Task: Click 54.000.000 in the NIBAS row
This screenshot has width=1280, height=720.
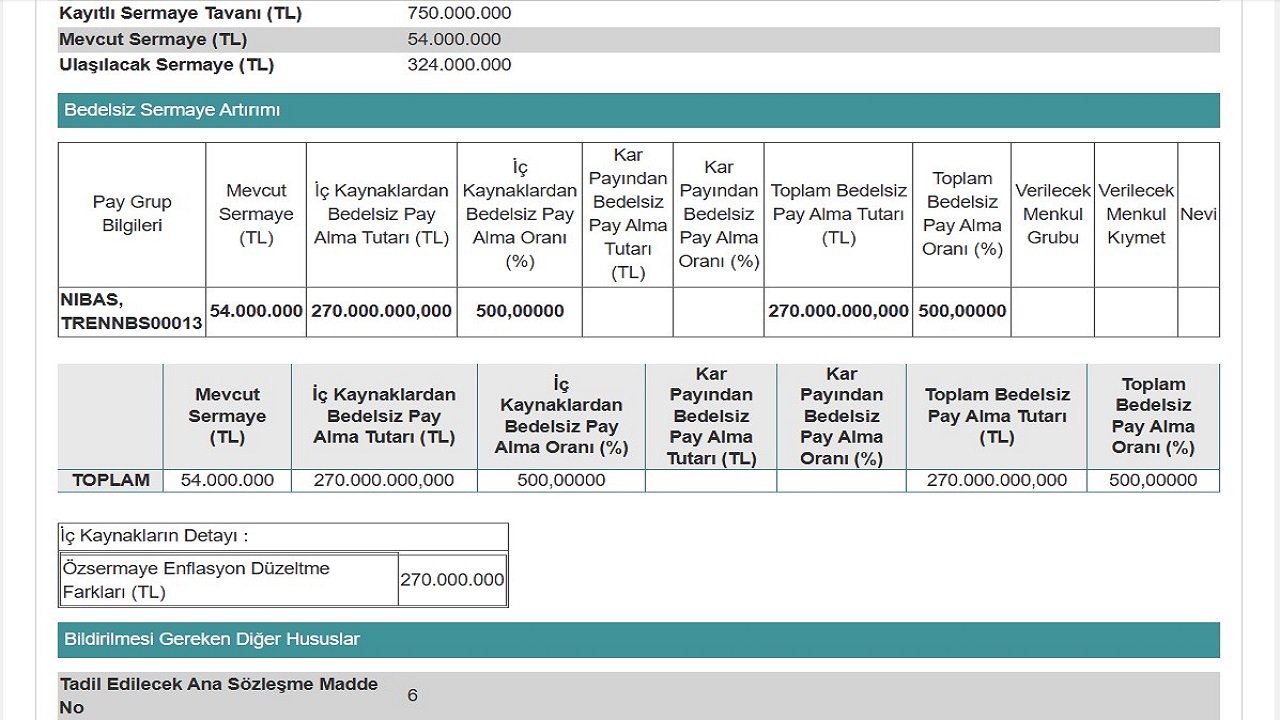Action: coord(256,311)
